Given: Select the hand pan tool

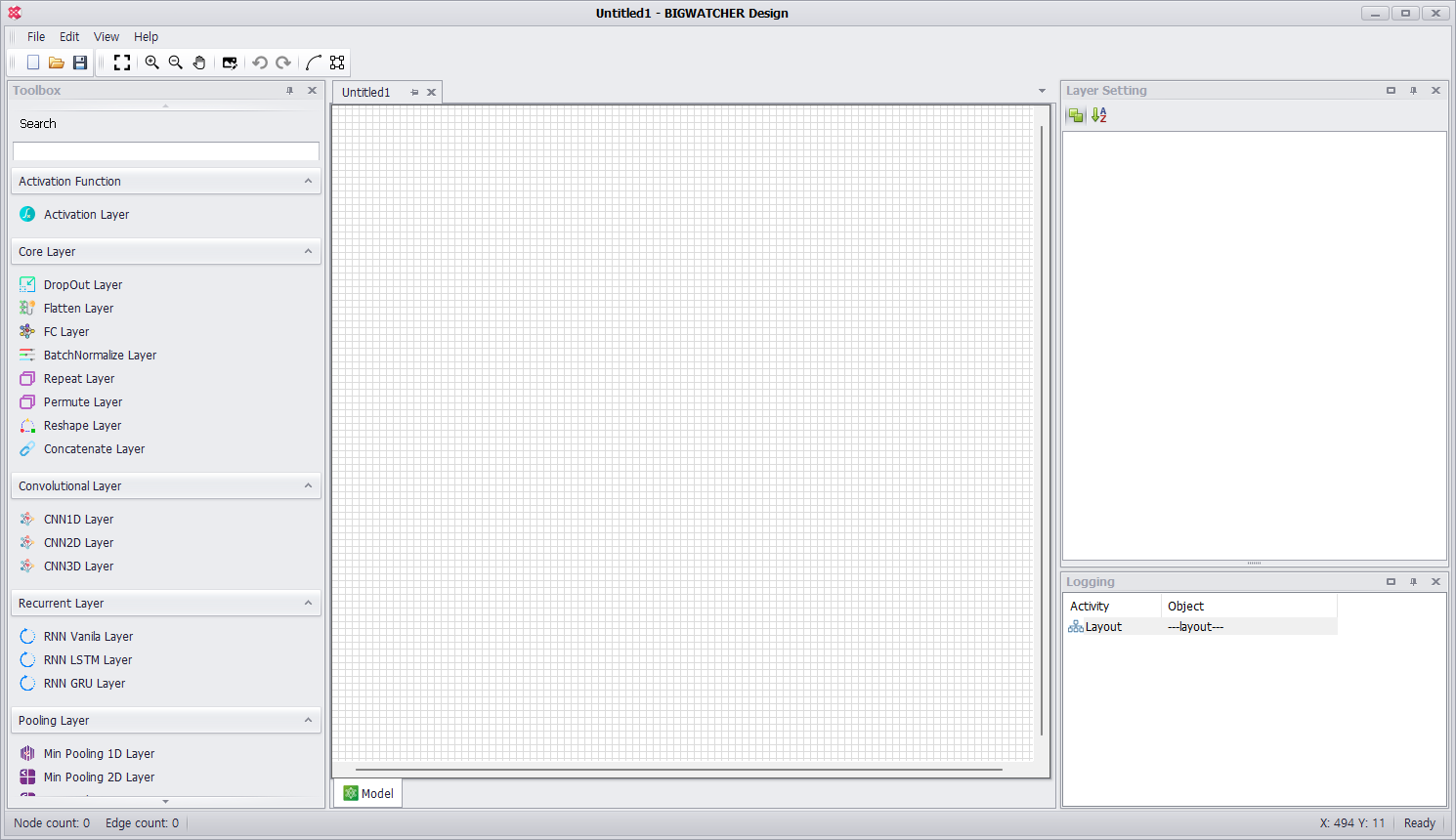Looking at the screenshot, I should pyautogui.click(x=199, y=63).
